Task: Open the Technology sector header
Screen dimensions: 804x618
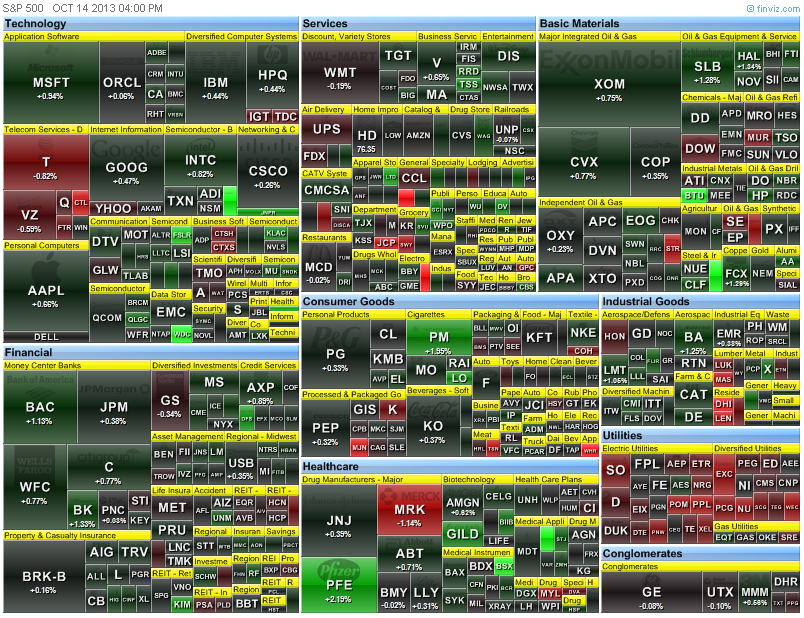Action: [36, 23]
